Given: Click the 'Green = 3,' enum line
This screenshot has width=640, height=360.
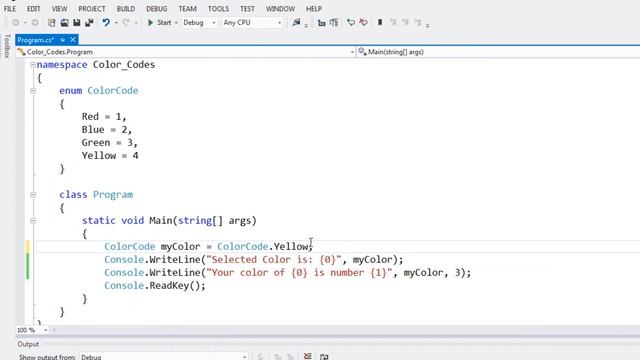Looking at the screenshot, I should tap(109, 143).
